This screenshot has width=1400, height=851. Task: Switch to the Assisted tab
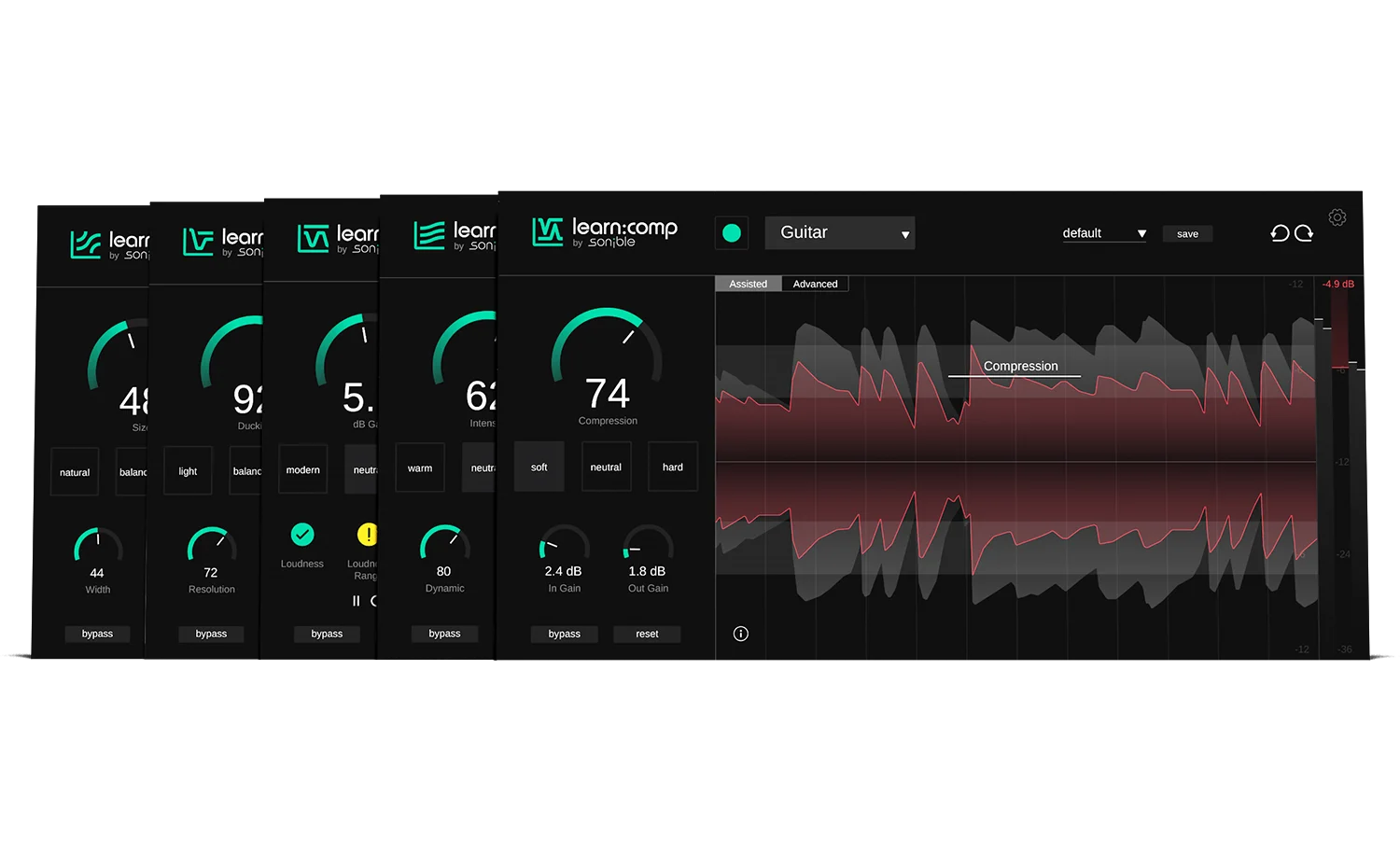(x=748, y=284)
